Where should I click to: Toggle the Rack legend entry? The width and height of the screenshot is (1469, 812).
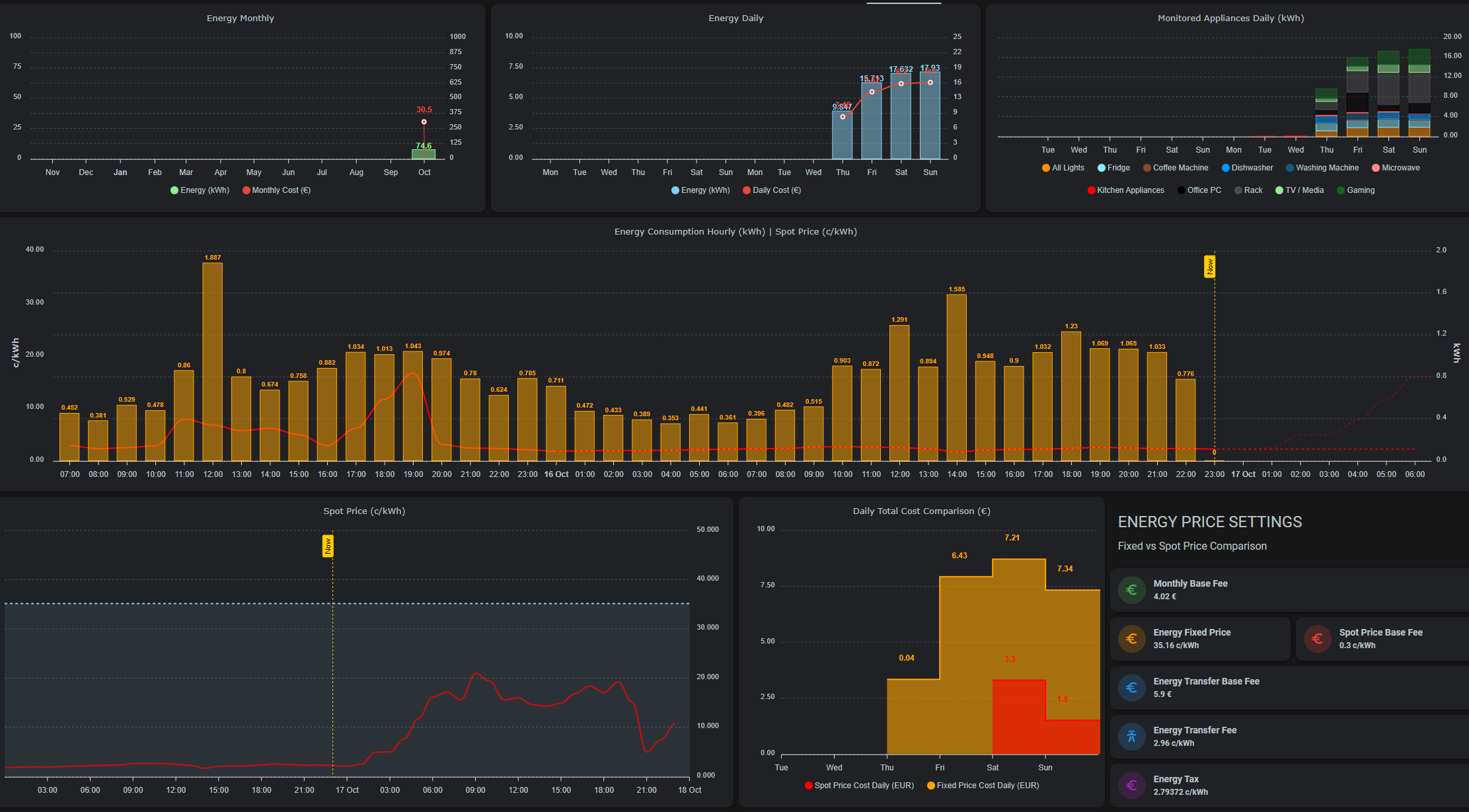[1248, 190]
